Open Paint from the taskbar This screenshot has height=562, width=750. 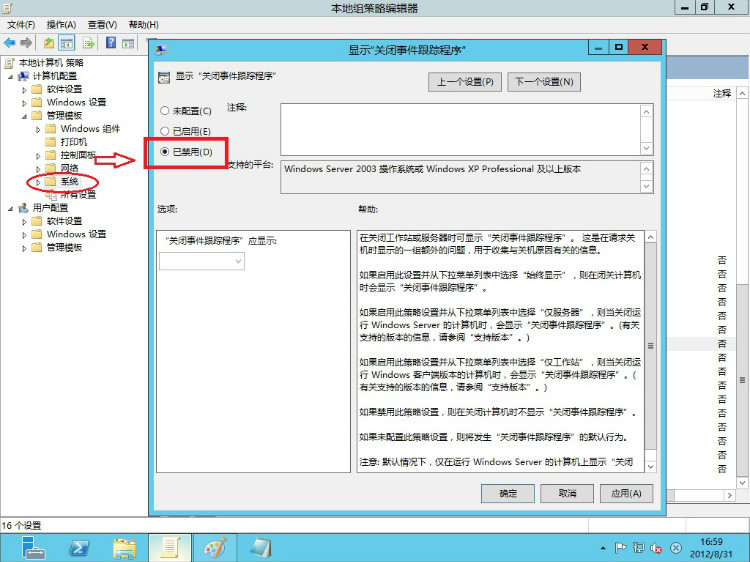[215, 547]
